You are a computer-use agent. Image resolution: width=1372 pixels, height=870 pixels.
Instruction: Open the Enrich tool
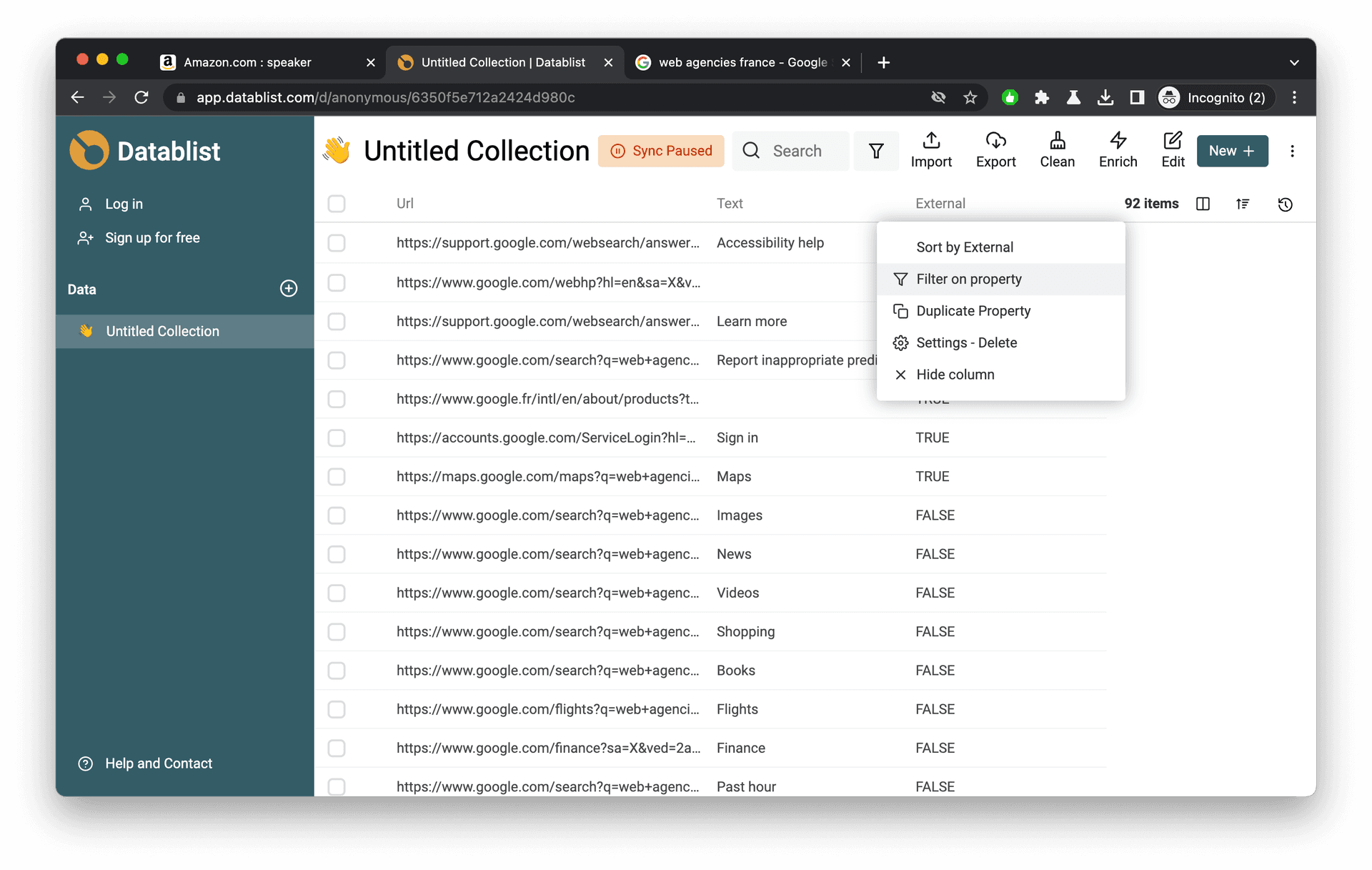point(1118,150)
